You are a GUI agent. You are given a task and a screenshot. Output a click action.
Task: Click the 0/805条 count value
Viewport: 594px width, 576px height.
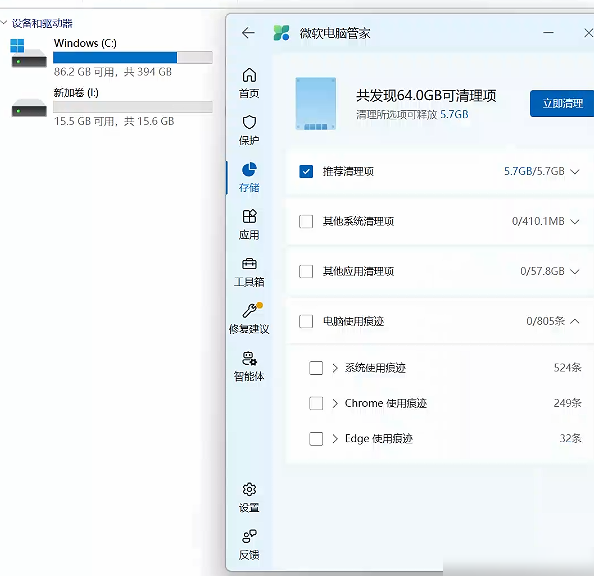point(546,321)
